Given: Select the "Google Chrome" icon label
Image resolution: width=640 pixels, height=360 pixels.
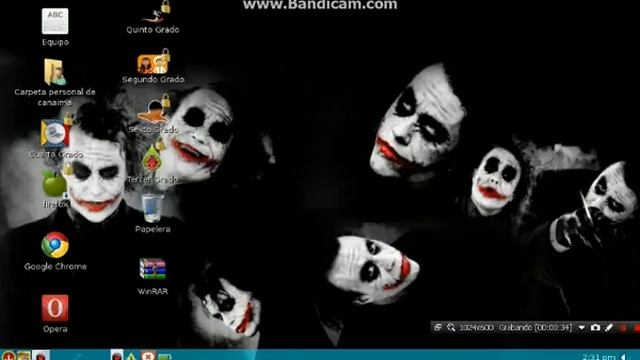Looking at the screenshot, I should click(56, 267).
